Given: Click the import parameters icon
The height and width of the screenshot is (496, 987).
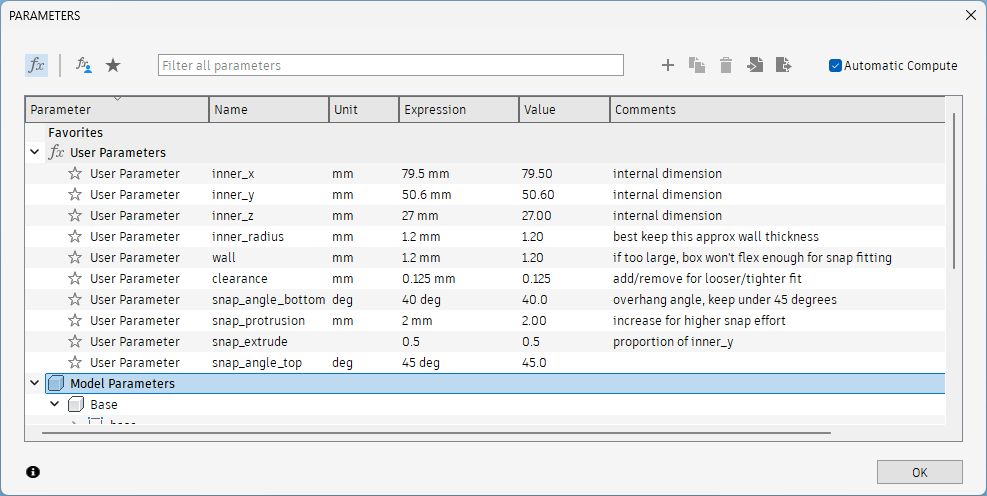Looking at the screenshot, I should (755, 65).
